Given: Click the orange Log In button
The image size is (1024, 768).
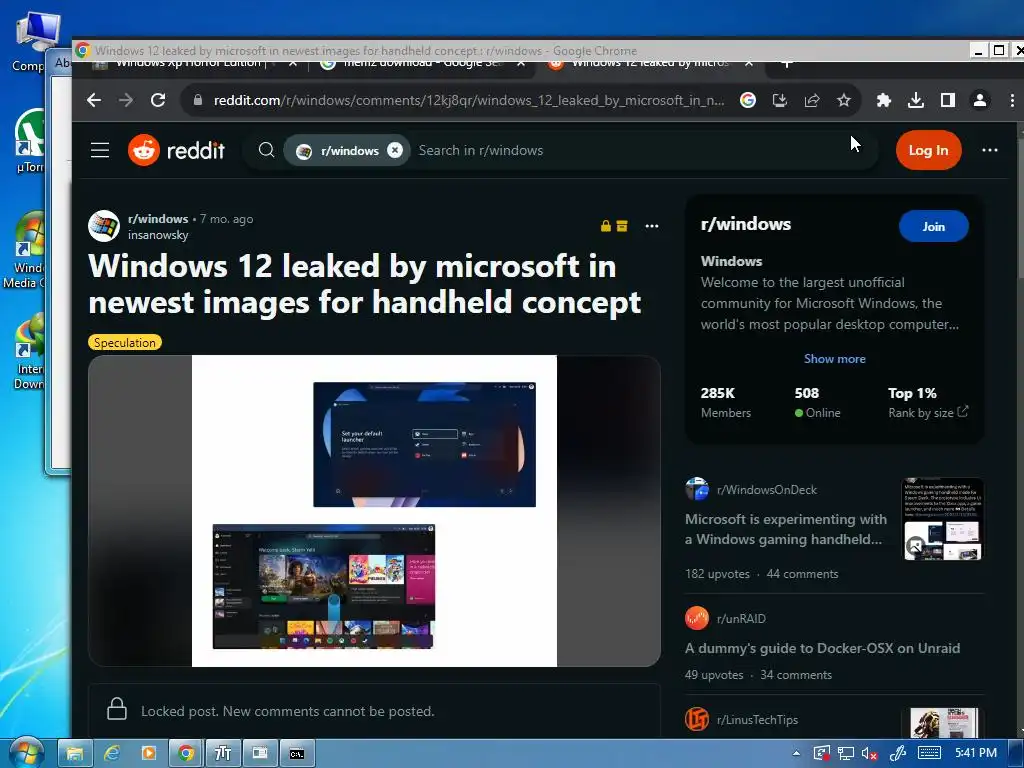Looking at the screenshot, I should coord(928,150).
